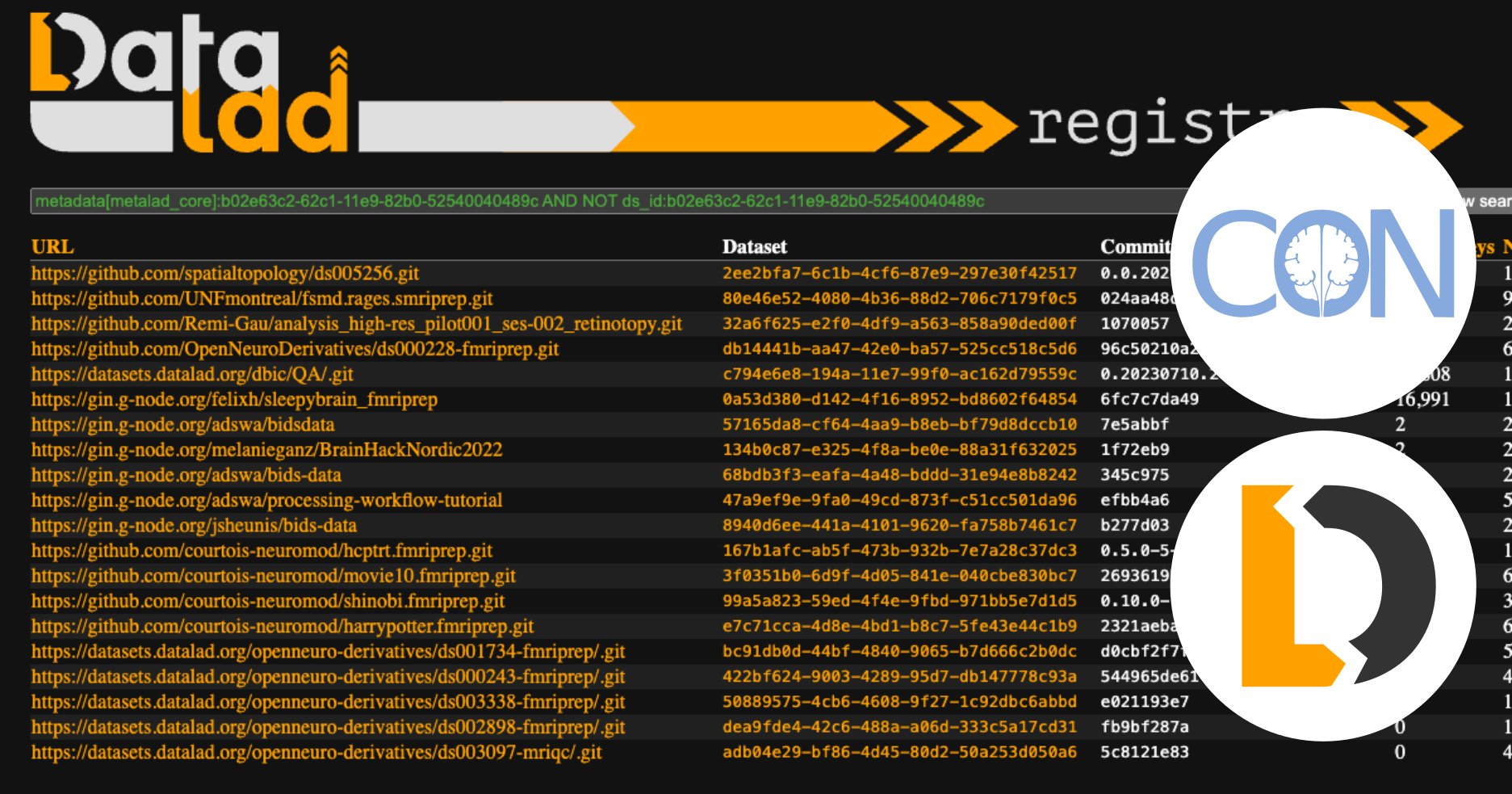Image resolution: width=1512 pixels, height=794 pixels.
Task: Click dataset ID bc91db0d-44bf-4840-9065-b7d666c2b0dc
Action: coord(899,651)
